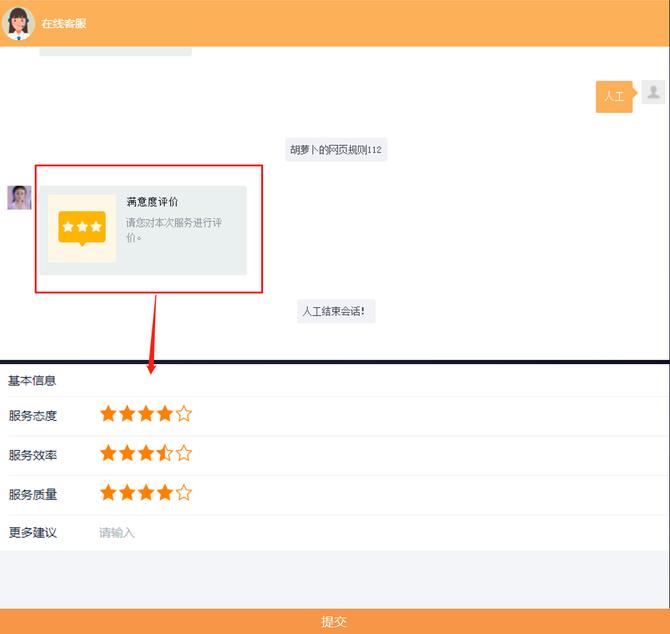Set 服务效率 rating to second star
This screenshot has height=634, width=670.
127,454
